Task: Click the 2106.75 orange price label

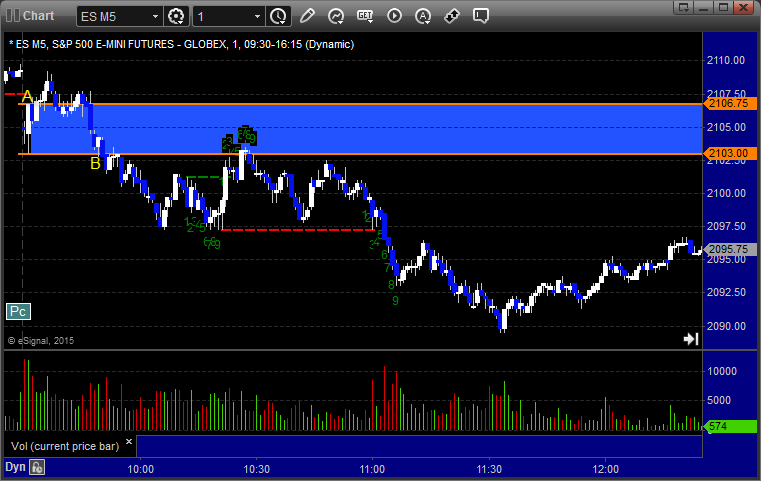Action: click(729, 103)
